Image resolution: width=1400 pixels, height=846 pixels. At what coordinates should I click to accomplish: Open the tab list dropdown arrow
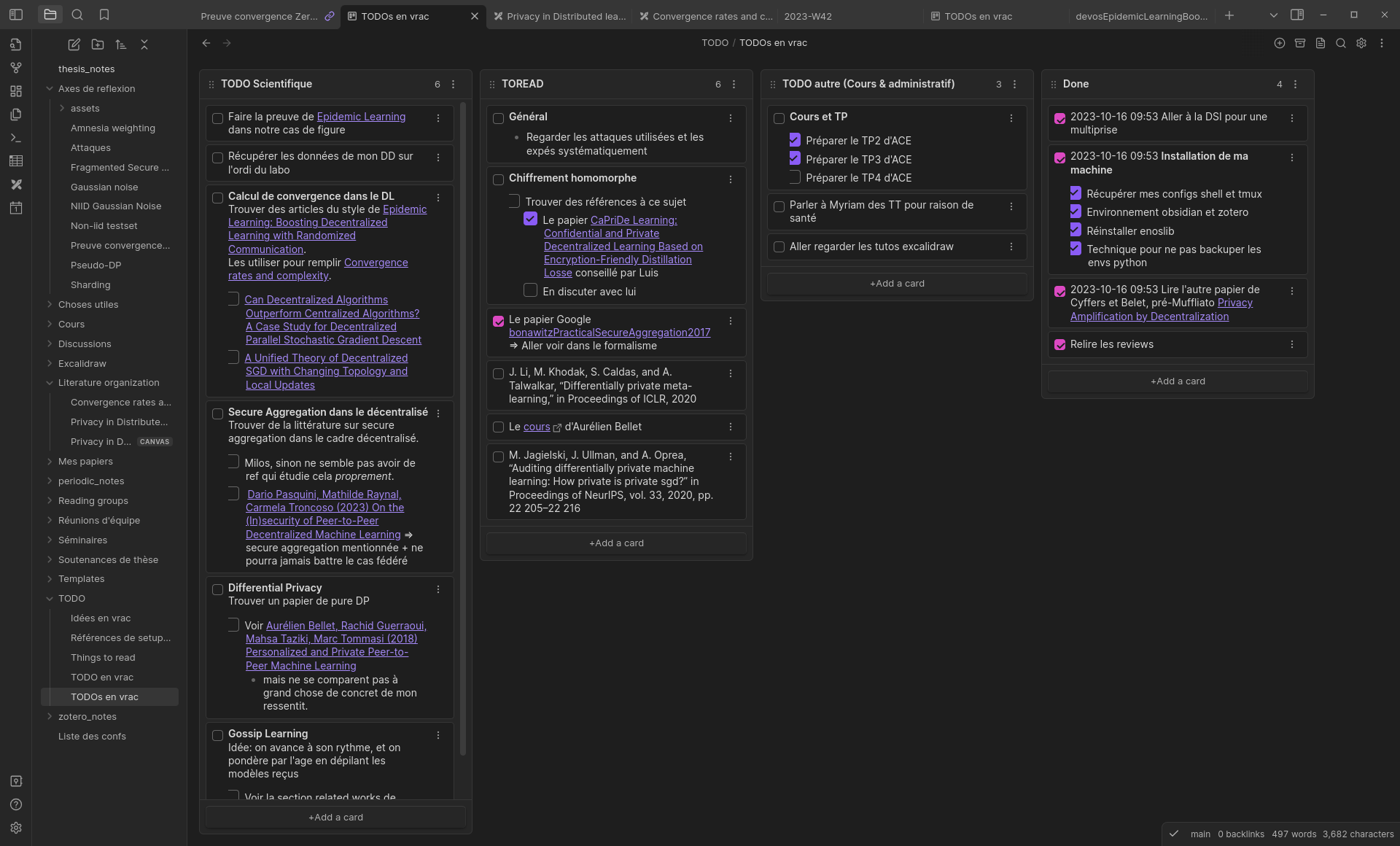(x=1273, y=15)
